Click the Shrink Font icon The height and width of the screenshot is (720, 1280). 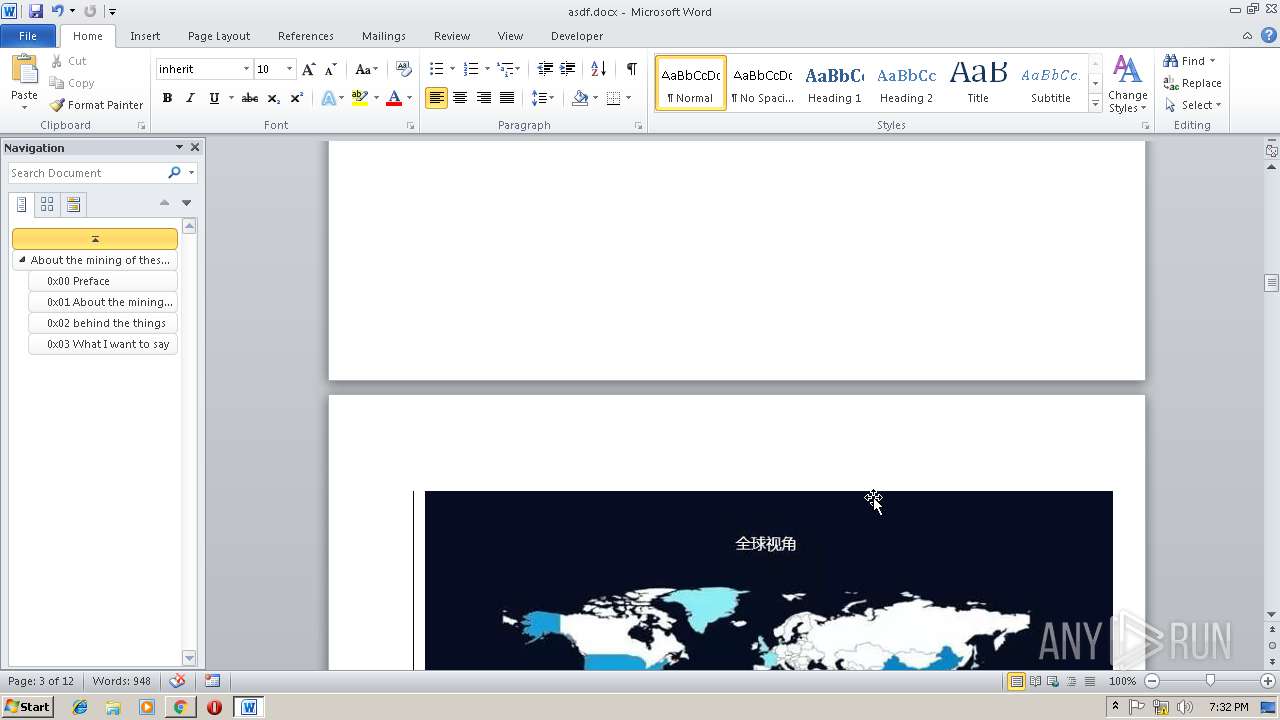pyautogui.click(x=331, y=69)
